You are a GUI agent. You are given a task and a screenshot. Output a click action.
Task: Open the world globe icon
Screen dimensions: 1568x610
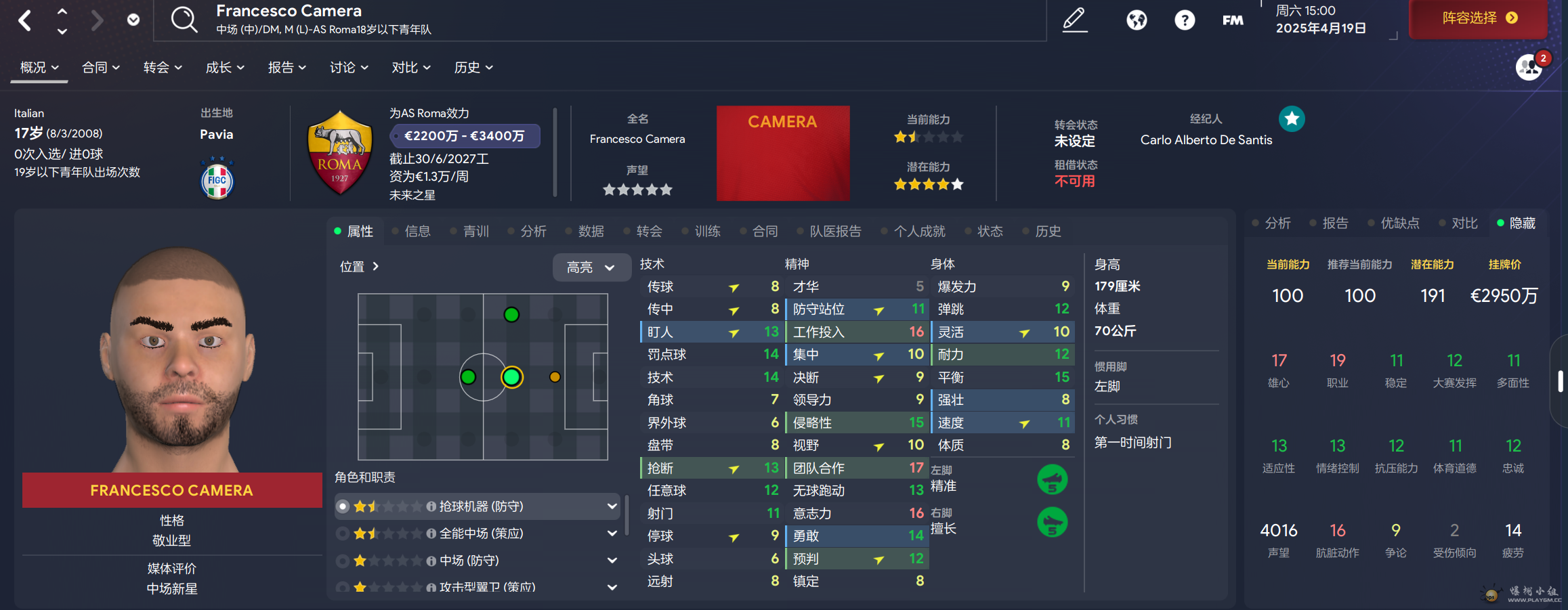click(1137, 20)
